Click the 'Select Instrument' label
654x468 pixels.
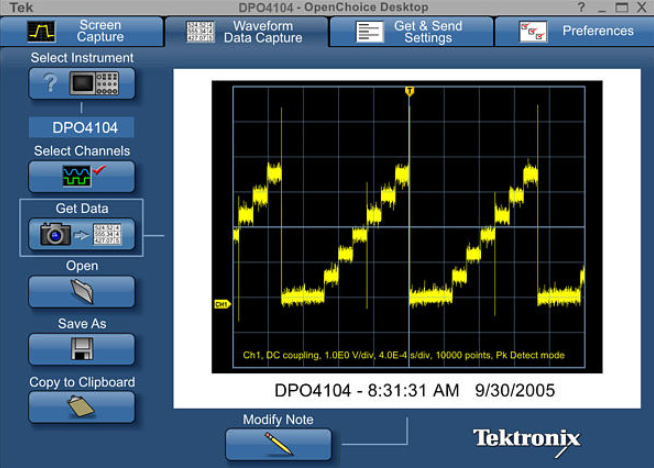(82, 58)
